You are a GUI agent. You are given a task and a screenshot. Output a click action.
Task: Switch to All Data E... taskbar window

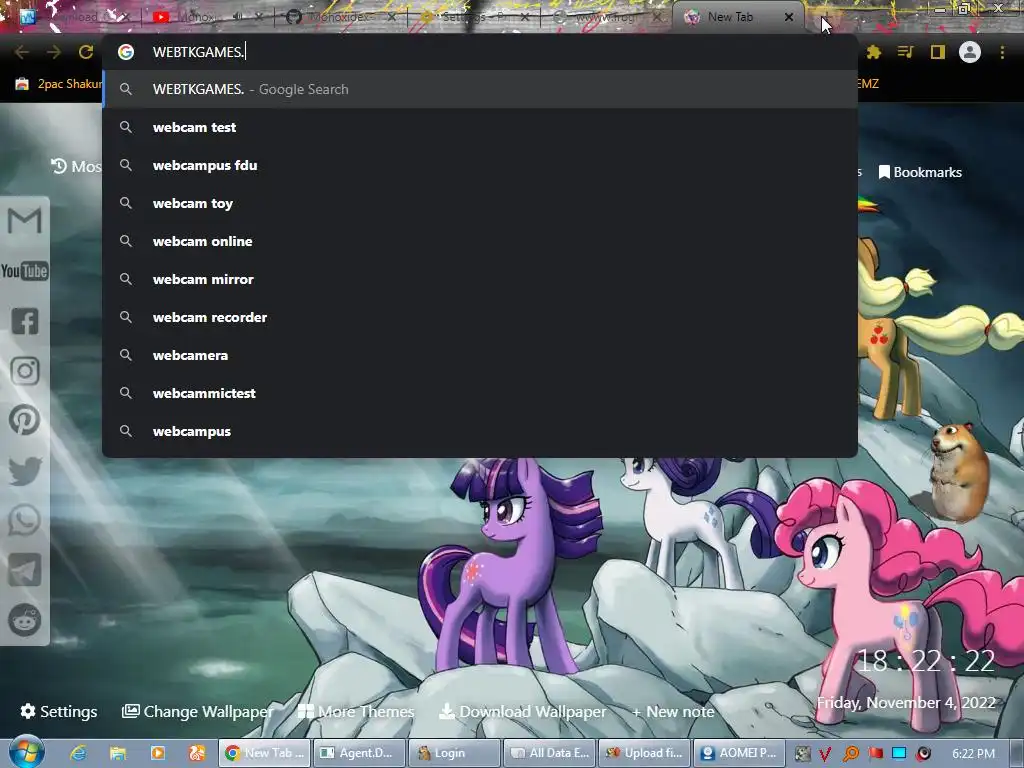pos(549,753)
